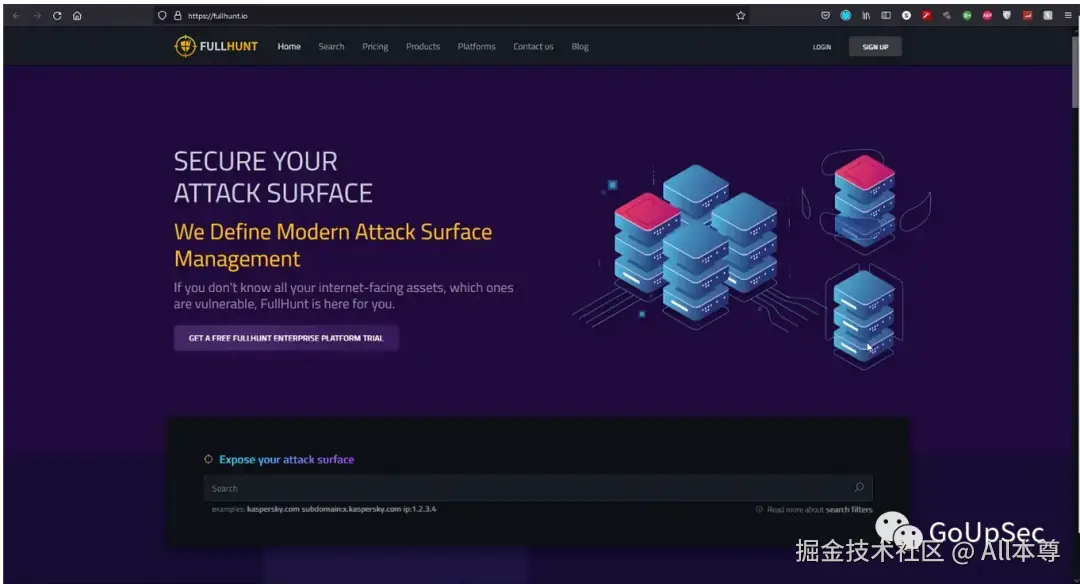Viewport: 1080px width, 584px height.
Task: Save page using the Pocket icon
Action: [825, 15]
